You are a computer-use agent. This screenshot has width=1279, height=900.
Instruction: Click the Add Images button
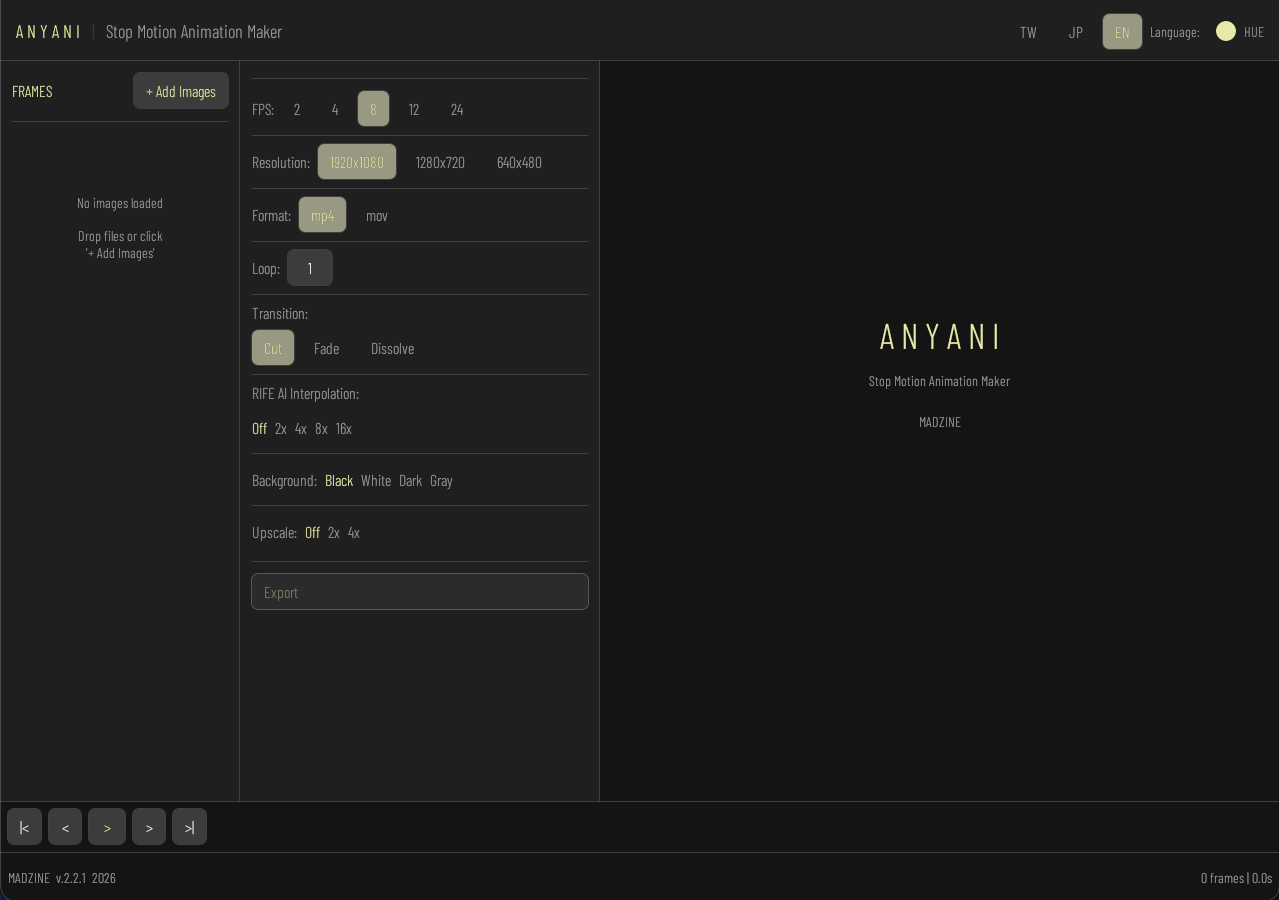click(181, 91)
